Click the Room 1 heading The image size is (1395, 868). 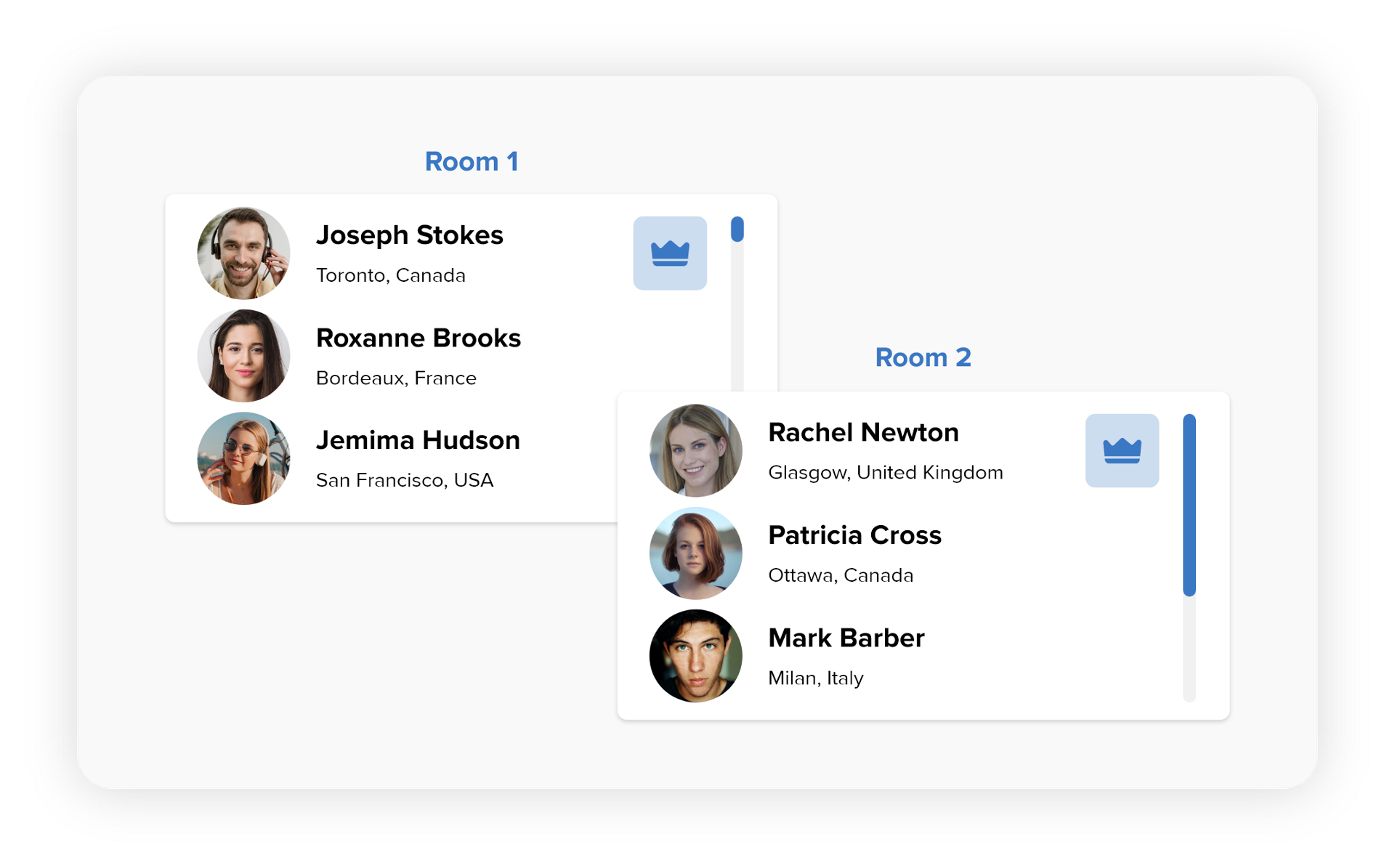471,161
